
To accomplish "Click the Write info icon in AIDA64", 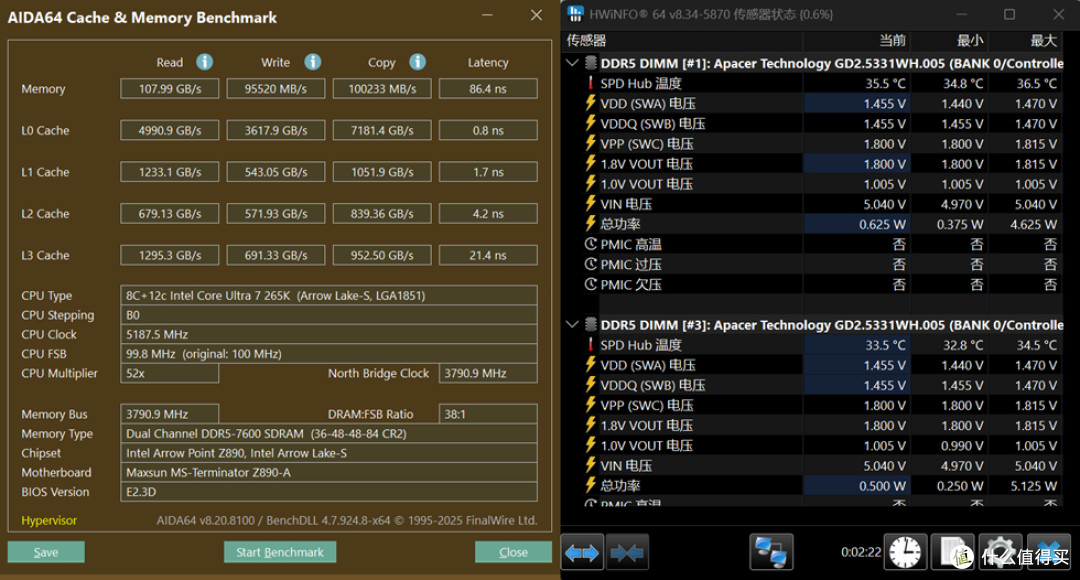I will (313, 62).
